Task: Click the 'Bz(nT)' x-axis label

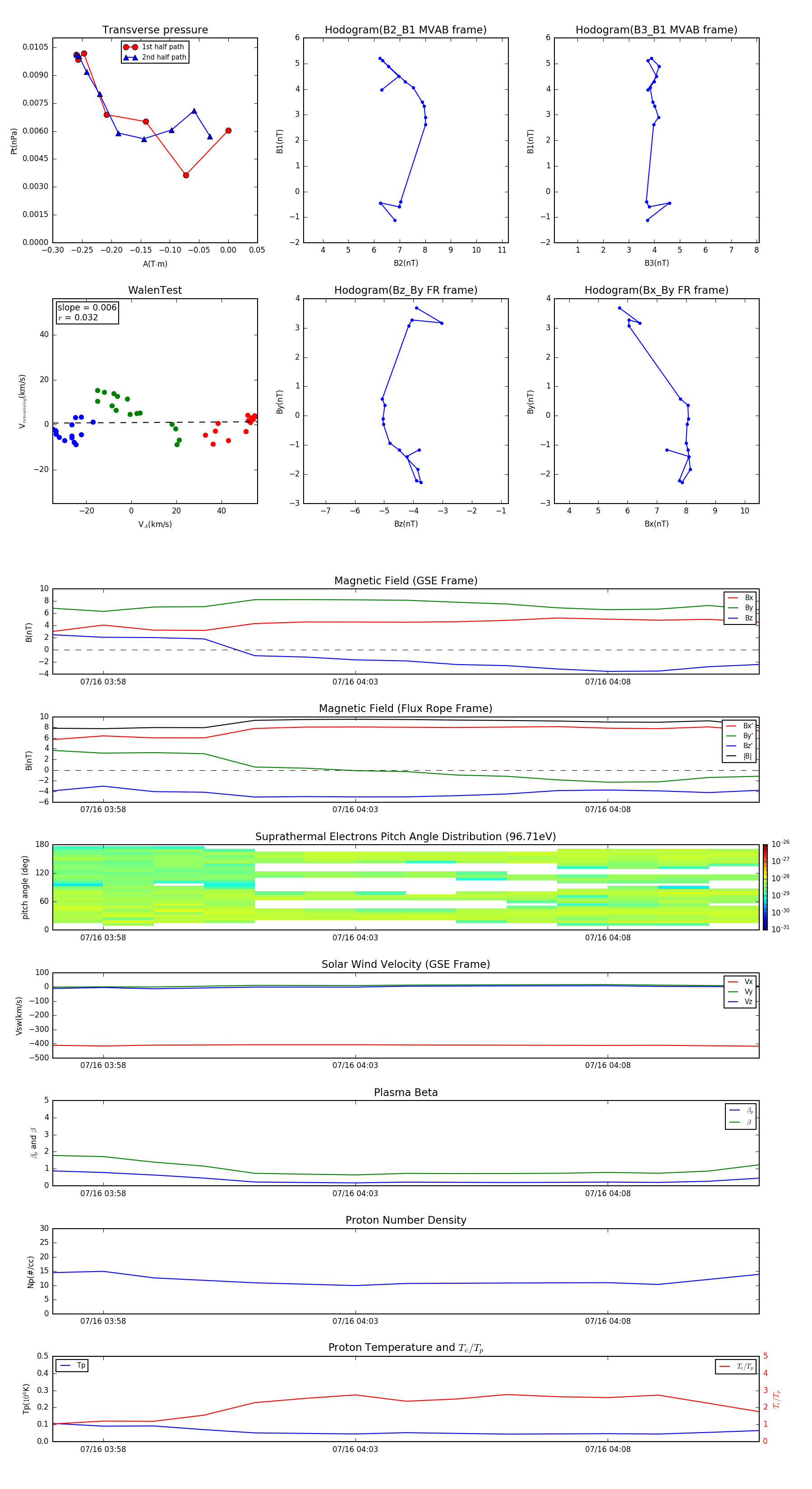Action: 406,524
